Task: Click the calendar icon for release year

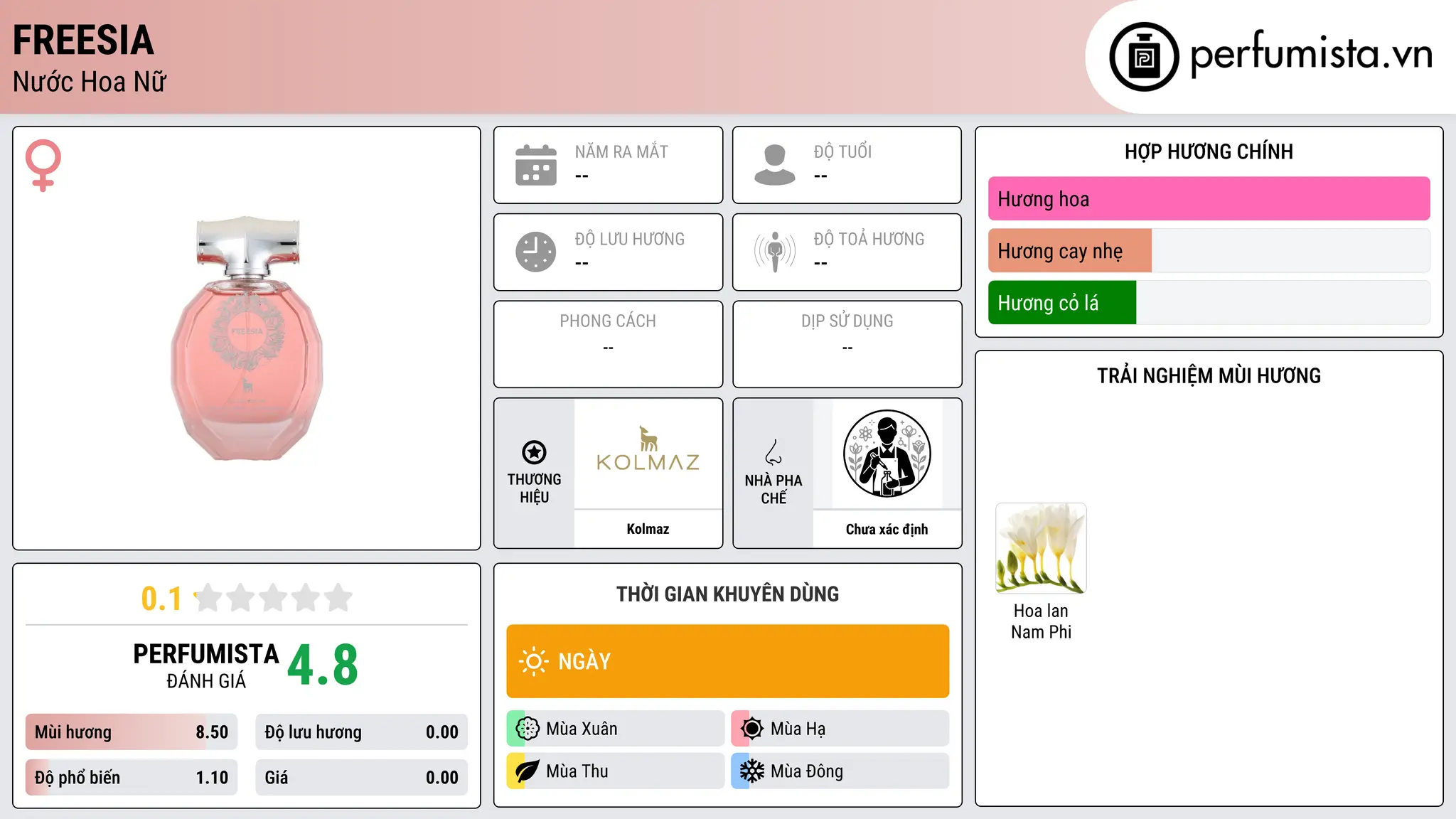Action: 536,165
